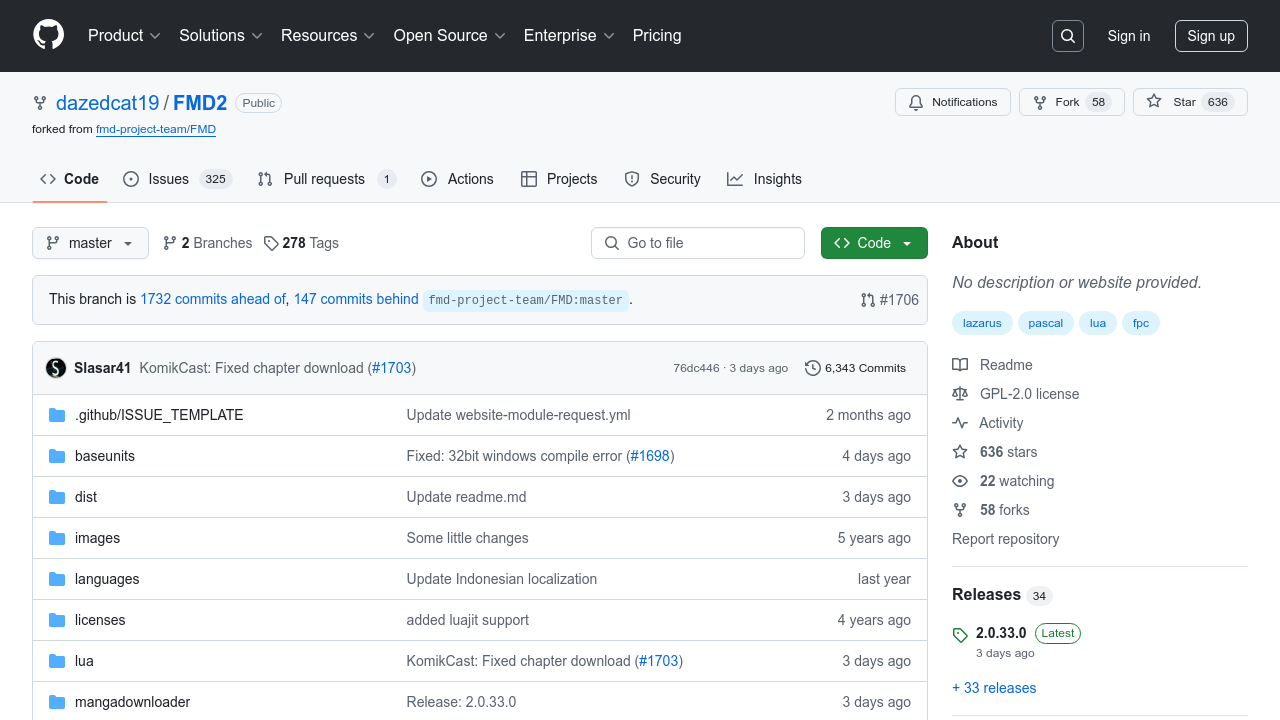The width and height of the screenshot is (1280, 720).
Task: Click the Notifications button
Action: pos(952,102)
